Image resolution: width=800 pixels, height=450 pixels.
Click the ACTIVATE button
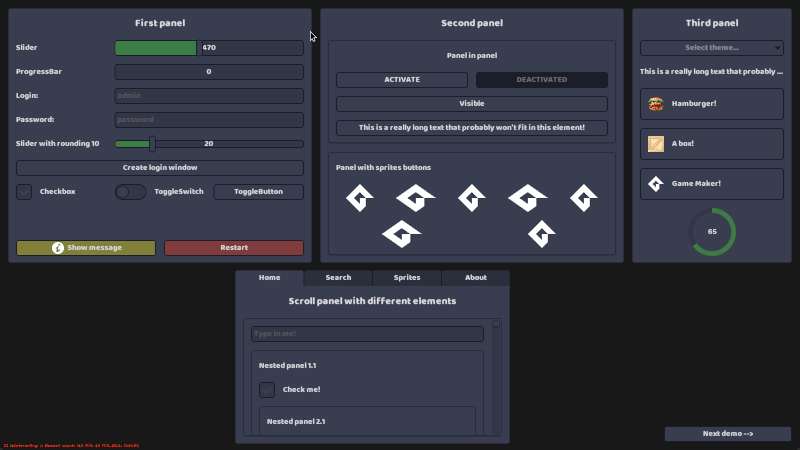pos(402,80)
